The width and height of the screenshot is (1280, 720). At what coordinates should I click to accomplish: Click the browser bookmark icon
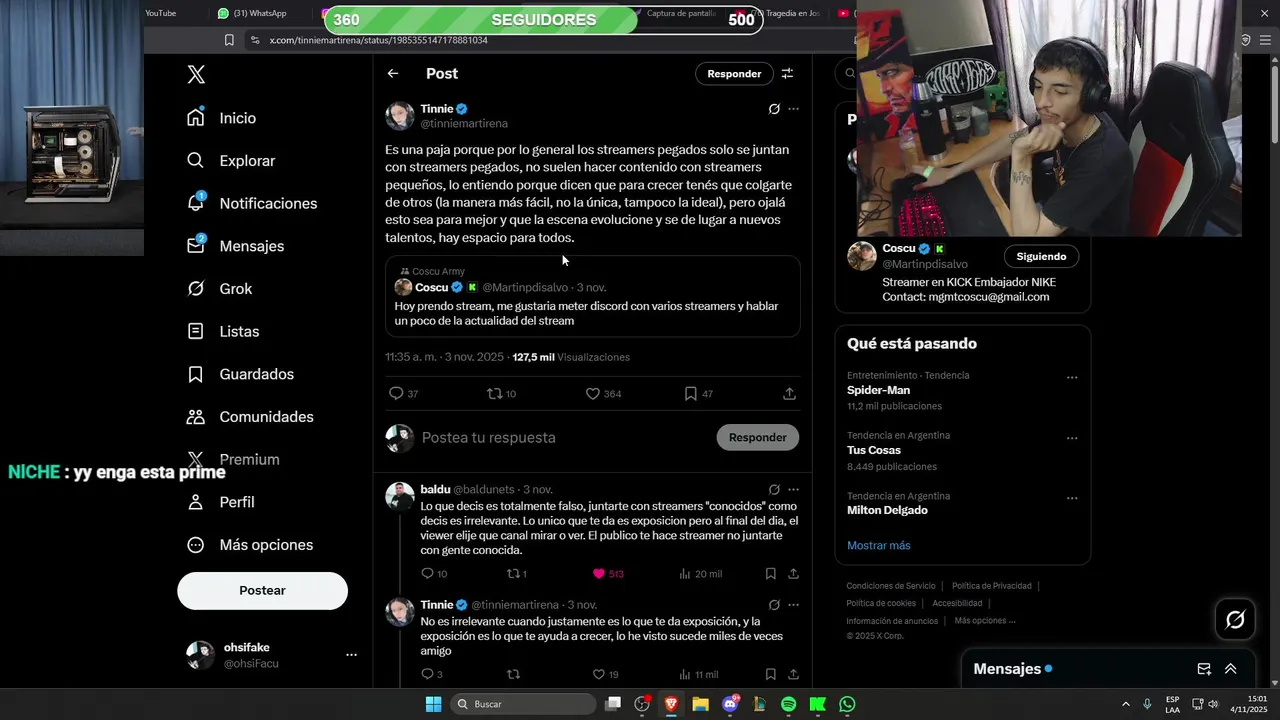click(229, 40)
